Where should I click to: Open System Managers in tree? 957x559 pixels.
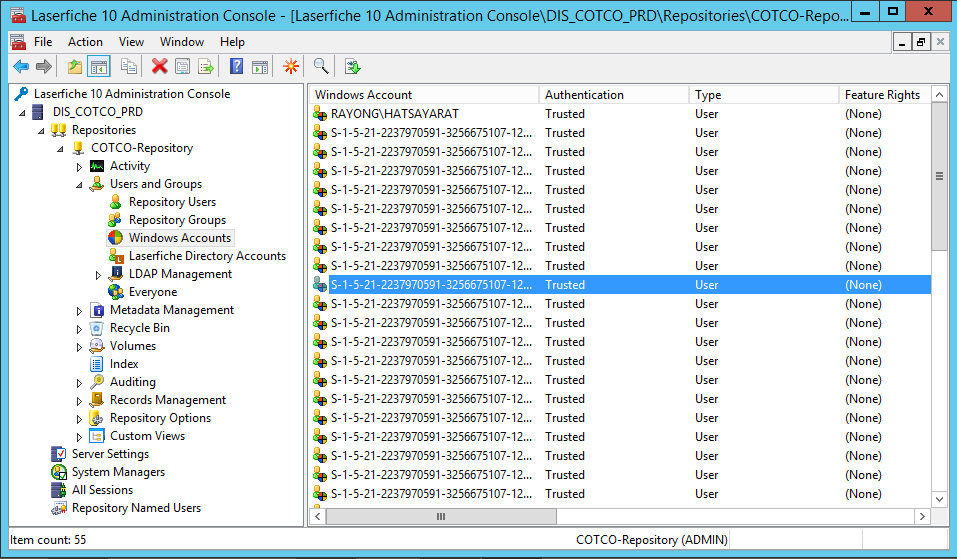(118, 472)
